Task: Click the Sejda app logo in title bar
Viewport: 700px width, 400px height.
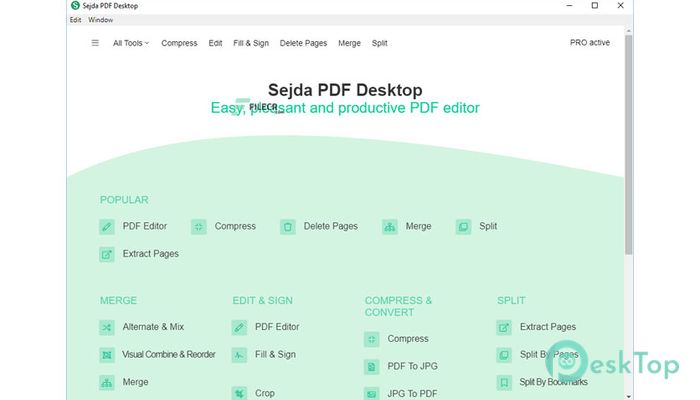Action: click(75, 5)
